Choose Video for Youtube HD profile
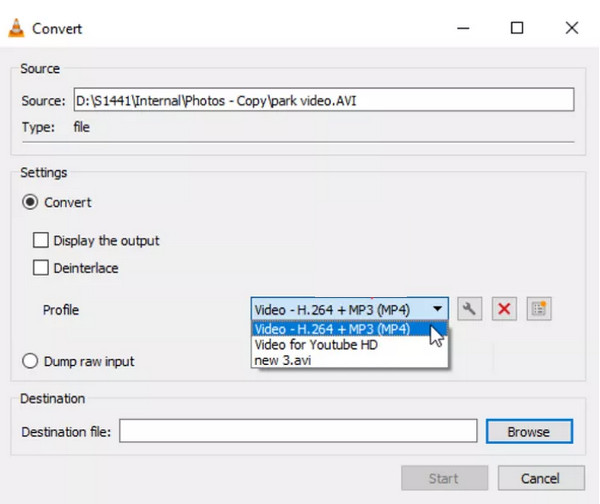 [x=349, y=344]
